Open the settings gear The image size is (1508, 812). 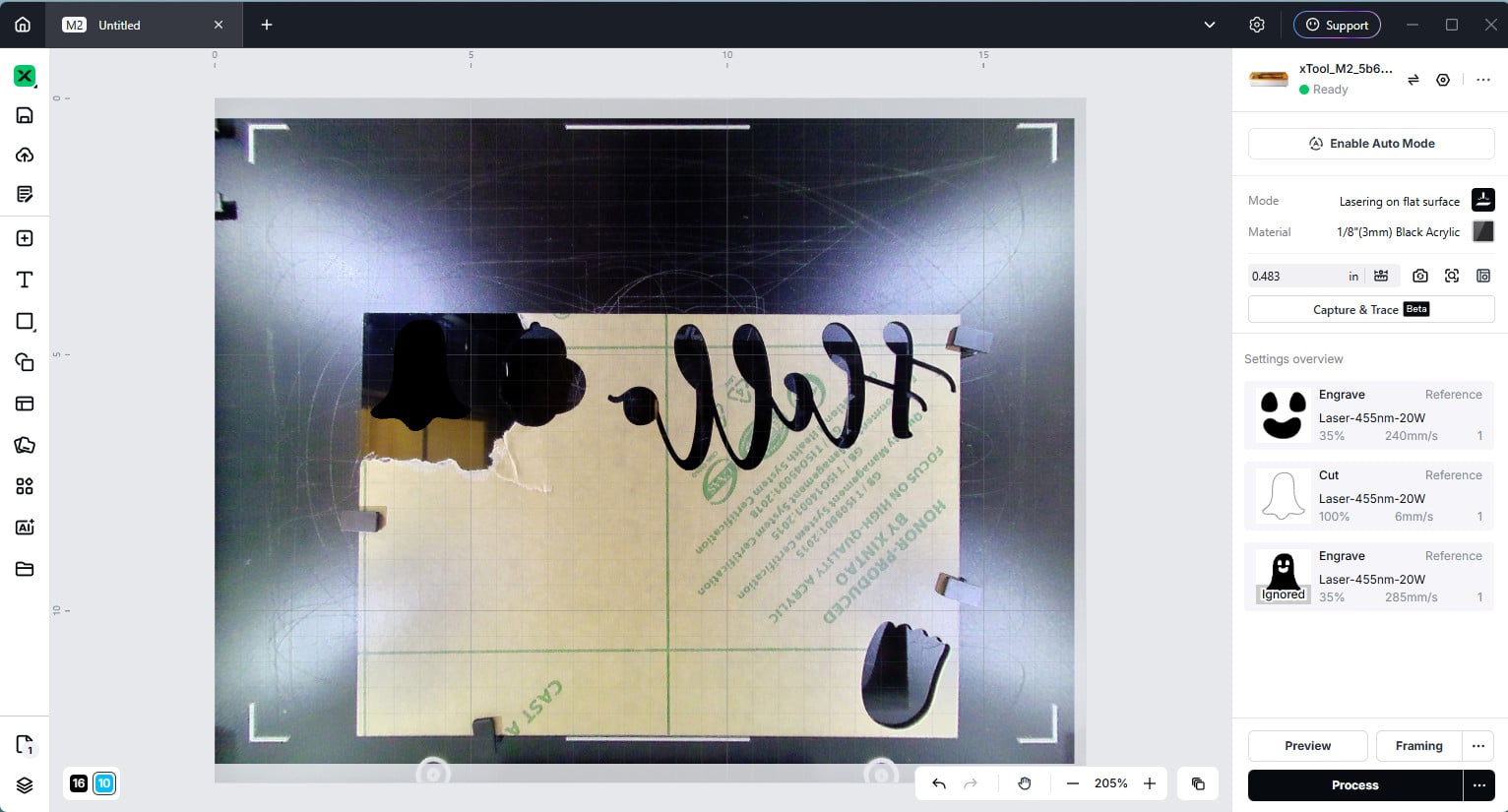coord(1257,25)
